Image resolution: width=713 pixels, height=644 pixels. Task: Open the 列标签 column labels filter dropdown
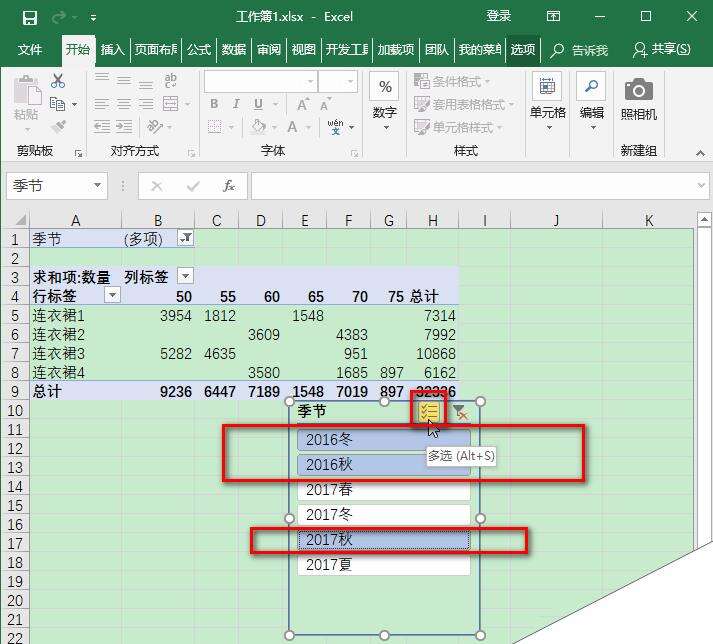point(185,276)
